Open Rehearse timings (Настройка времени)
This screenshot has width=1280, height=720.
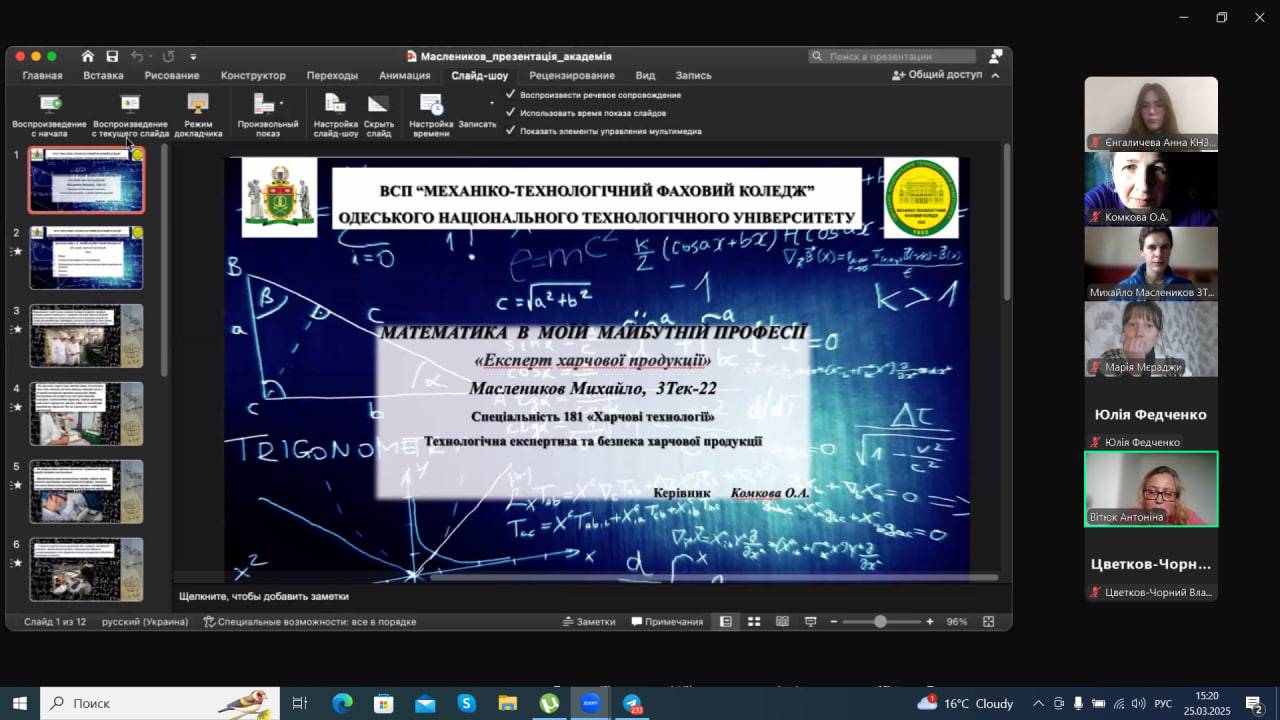click(431, 115)
